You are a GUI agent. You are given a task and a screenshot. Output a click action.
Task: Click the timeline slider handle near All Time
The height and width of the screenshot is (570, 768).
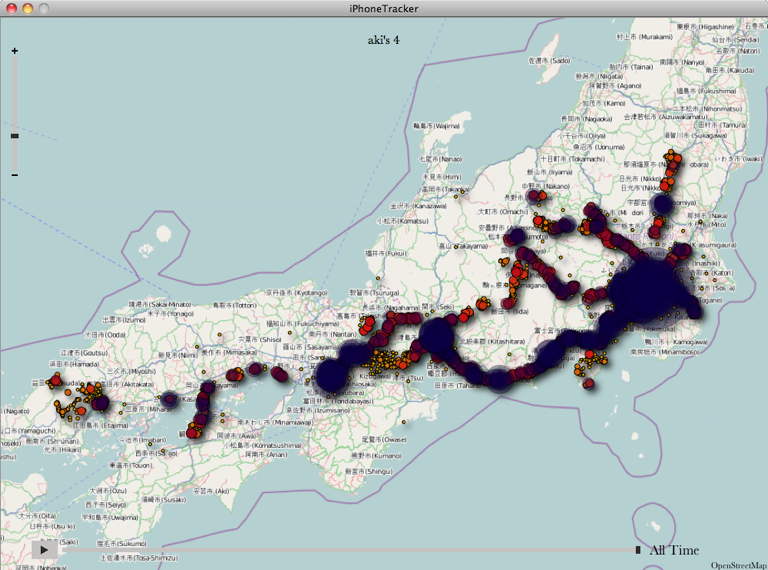pos(638,549)
